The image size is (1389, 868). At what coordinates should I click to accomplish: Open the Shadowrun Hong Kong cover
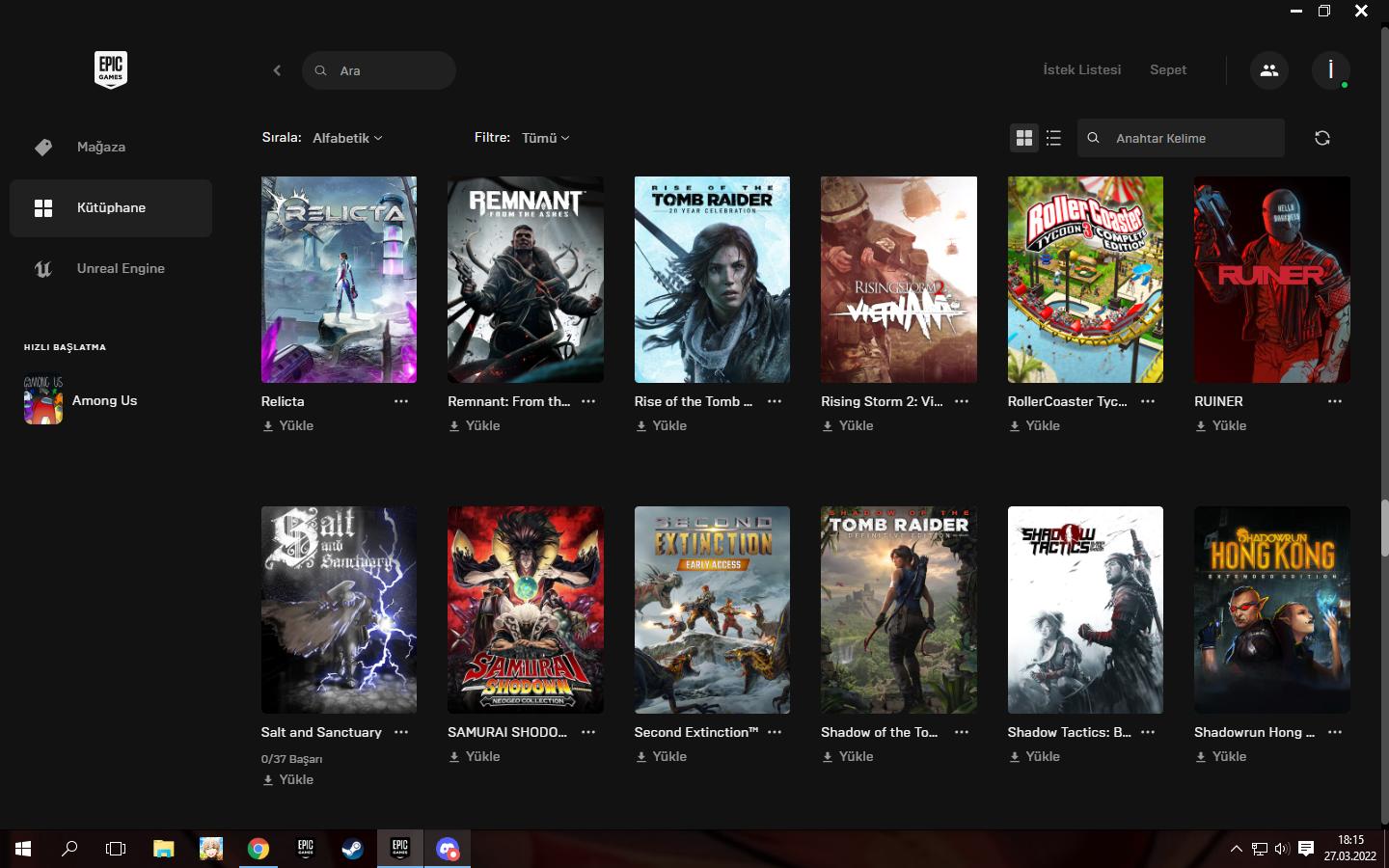click(1272, 610)
